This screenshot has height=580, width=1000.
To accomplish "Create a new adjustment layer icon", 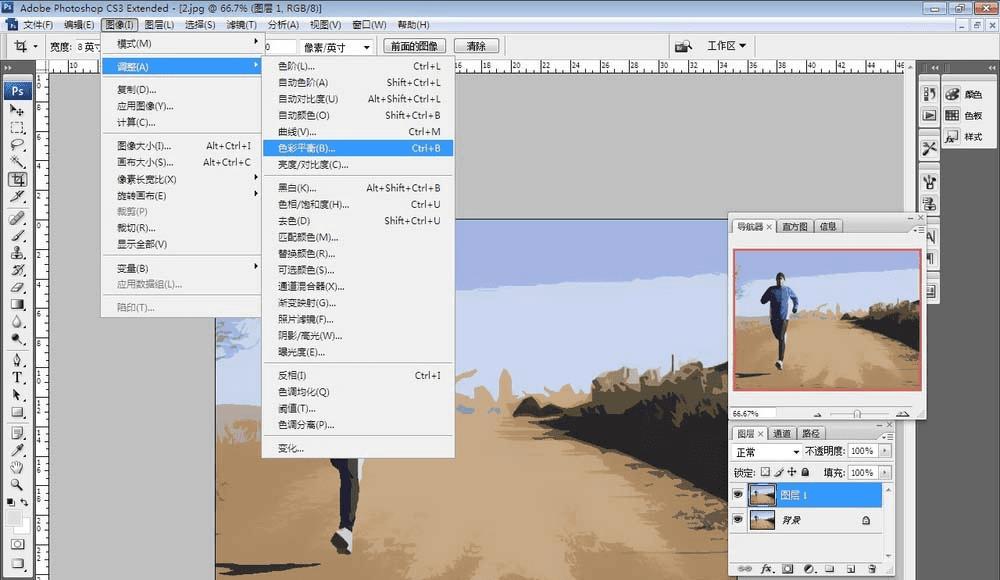I will (809, 569).
